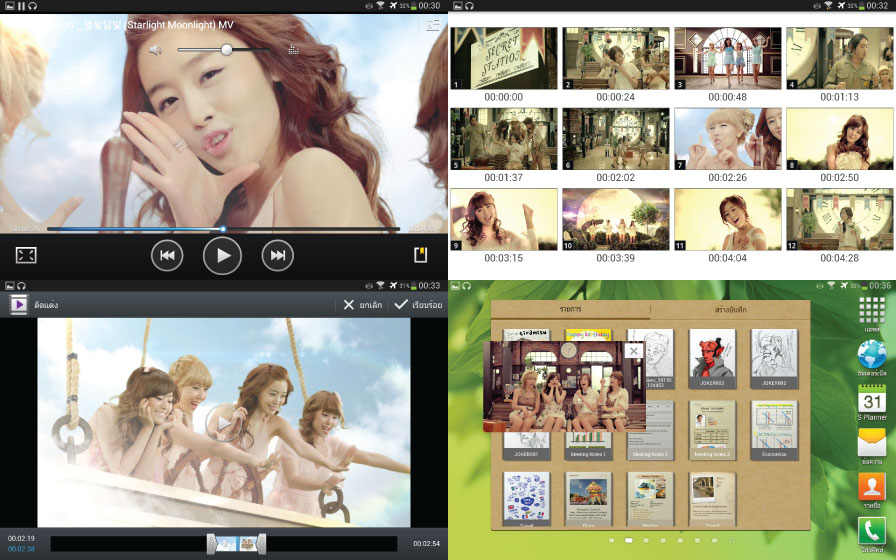This screenshot has height=560, width=896.
Task: Click the 00:02:19 start time label
Action: (21, 538)
